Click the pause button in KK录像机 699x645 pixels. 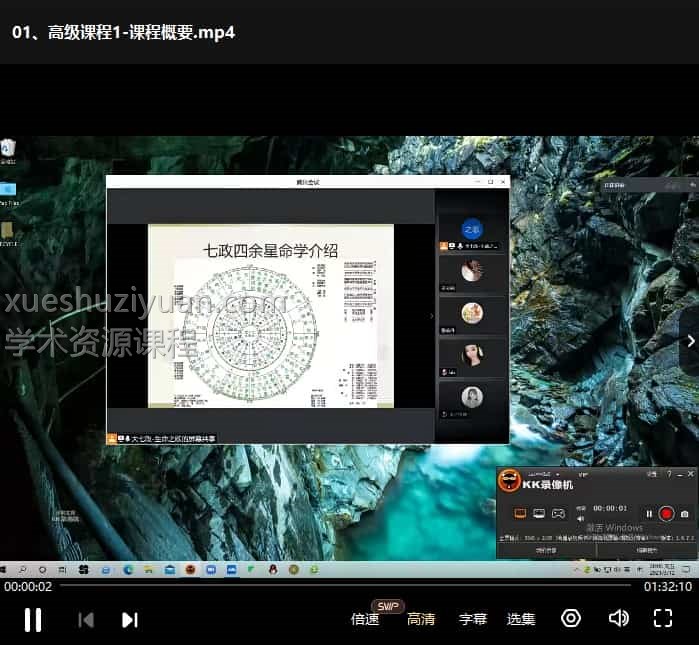point(649,513)
